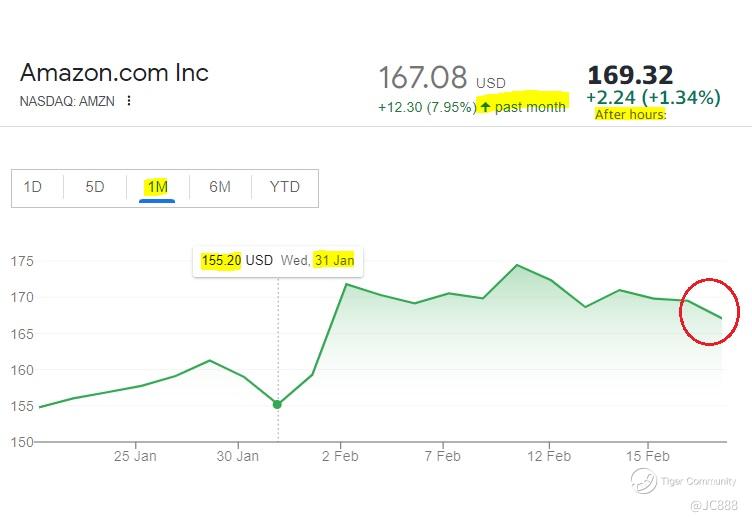Click the 155.20 USD tooltip box
The height and width of the screenshot is (523, 752).
(x=278, y=261)
